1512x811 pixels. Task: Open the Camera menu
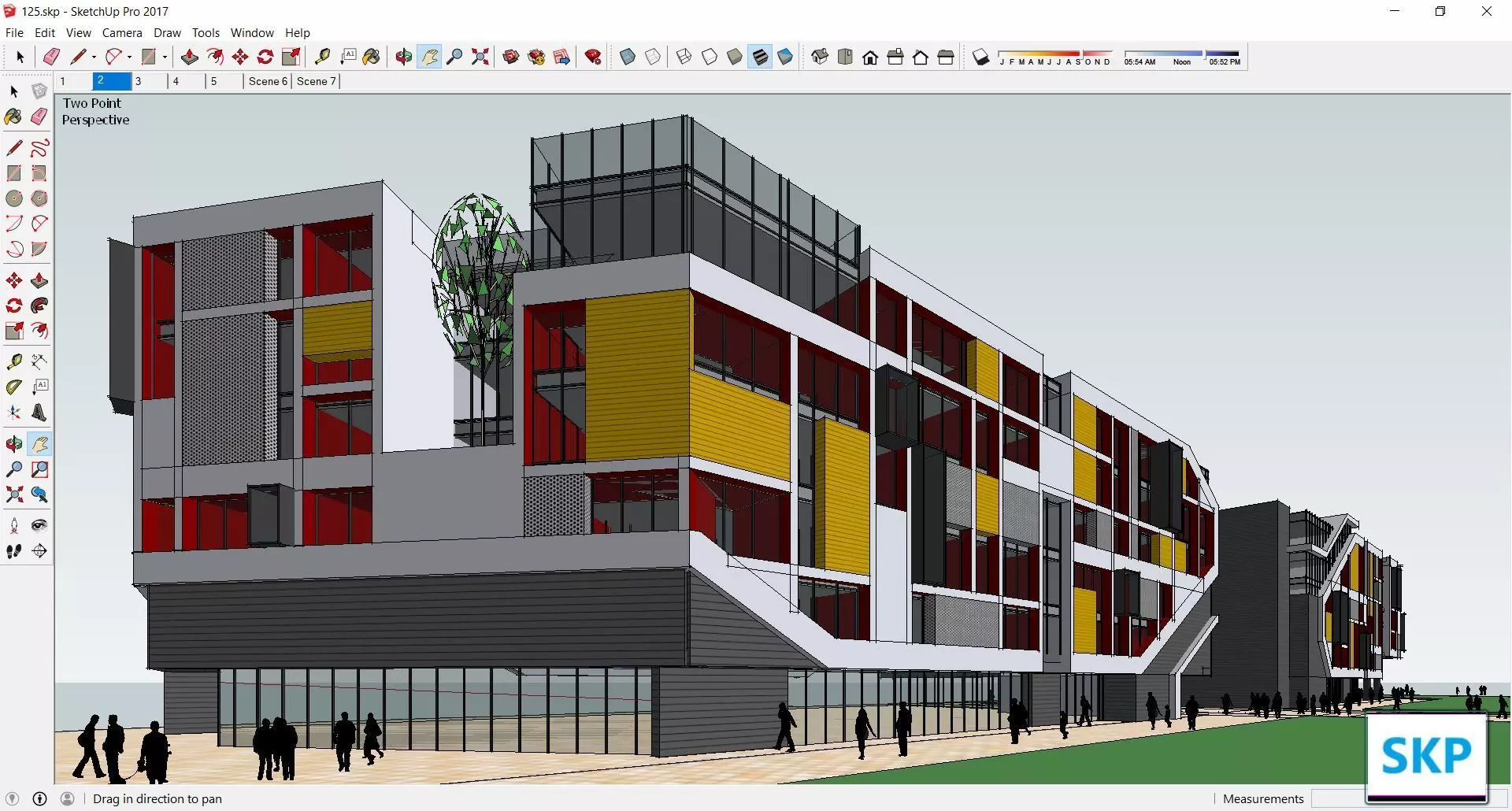click(x=122, y=33)
